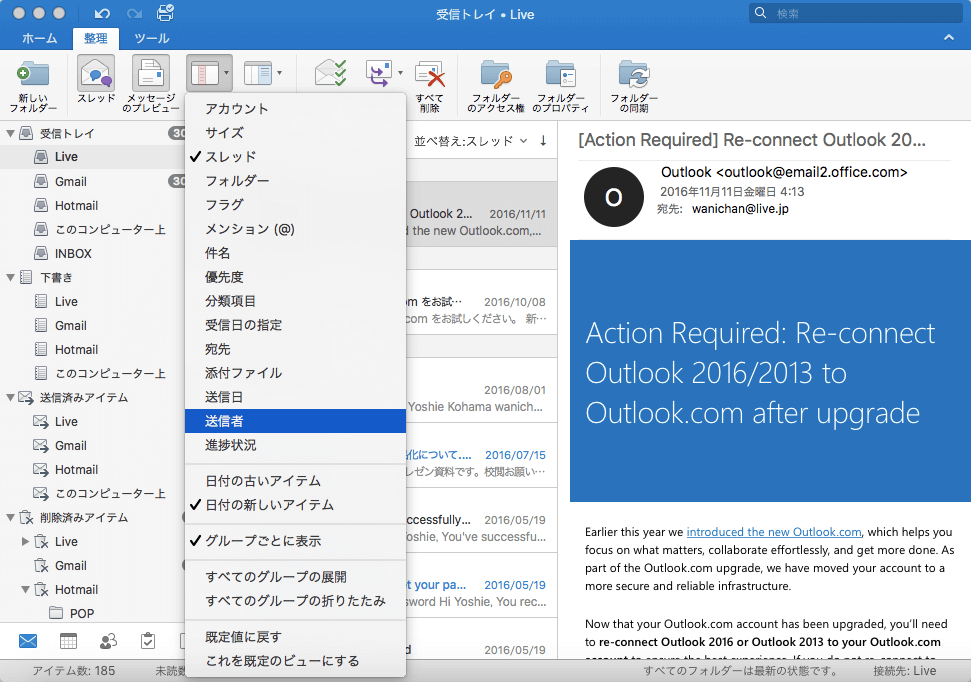Viewport: 971px width, 682px height.
Task: Collapse Hotmail under 削除済みアイテム
Action: pyautogui.click(x=25, y=590)
